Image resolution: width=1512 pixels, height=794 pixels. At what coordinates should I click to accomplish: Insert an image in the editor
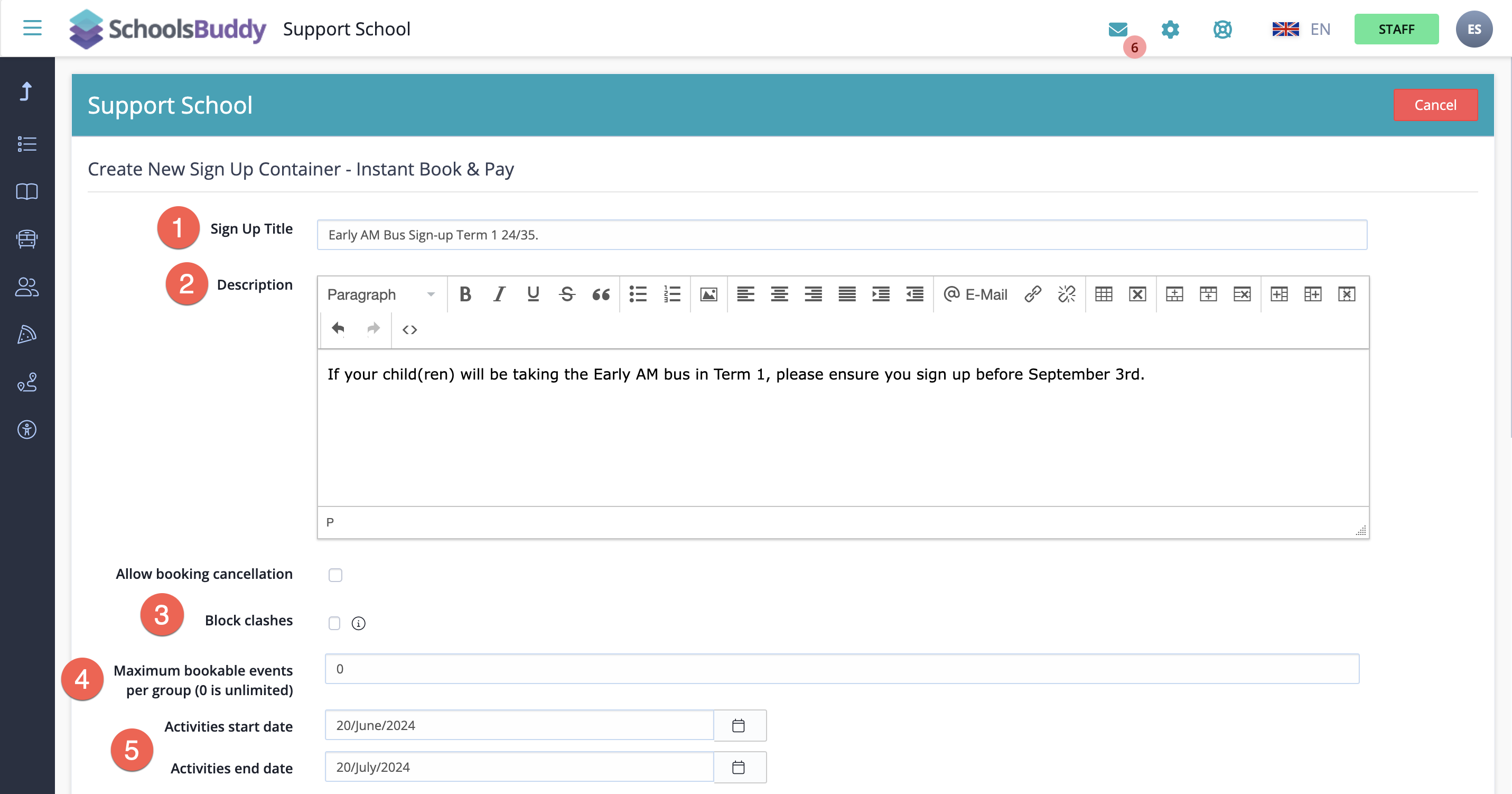coord(708,295)
